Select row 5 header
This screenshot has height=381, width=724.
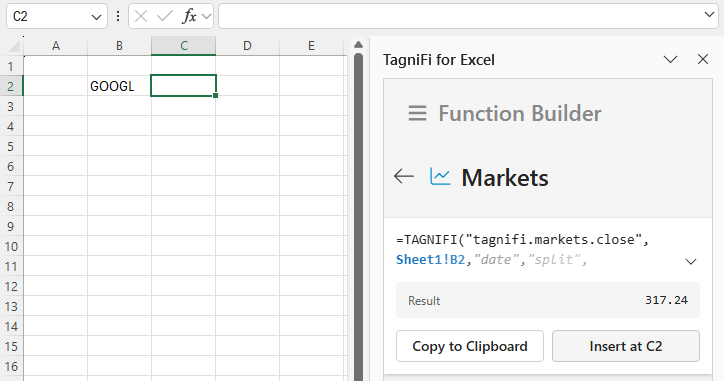click(x=11, y=146)
